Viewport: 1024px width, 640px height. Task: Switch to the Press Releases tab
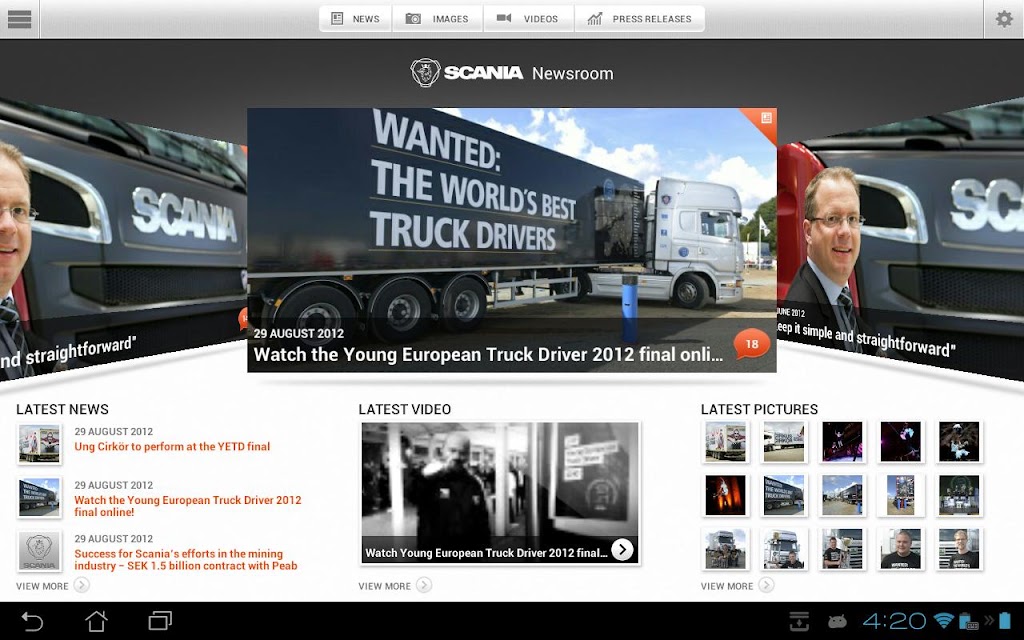(x=639, y=19)
